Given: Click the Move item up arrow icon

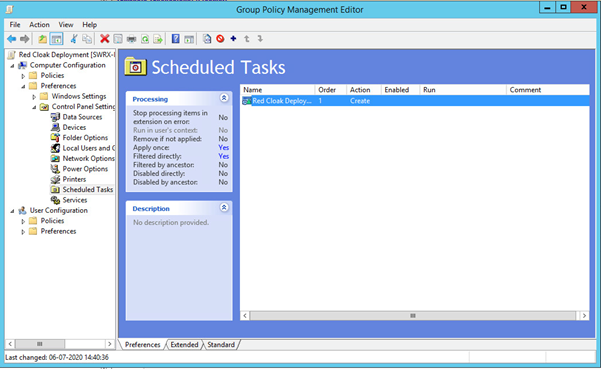Looking at the screenshot, I should pyautogui.click(x=247, y=39).
